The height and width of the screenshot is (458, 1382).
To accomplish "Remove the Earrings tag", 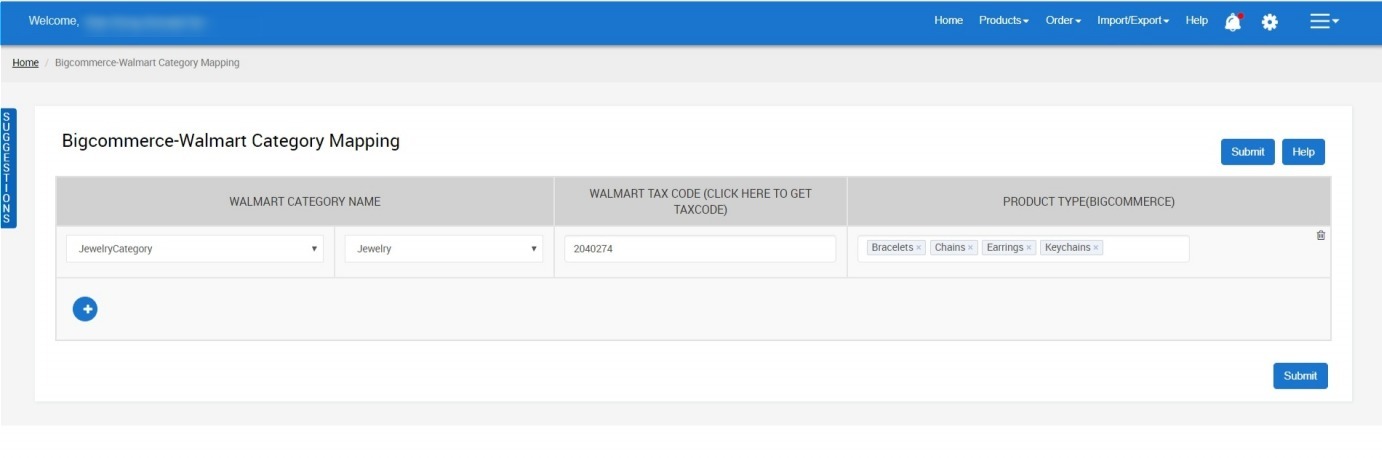I will 1029,248.
